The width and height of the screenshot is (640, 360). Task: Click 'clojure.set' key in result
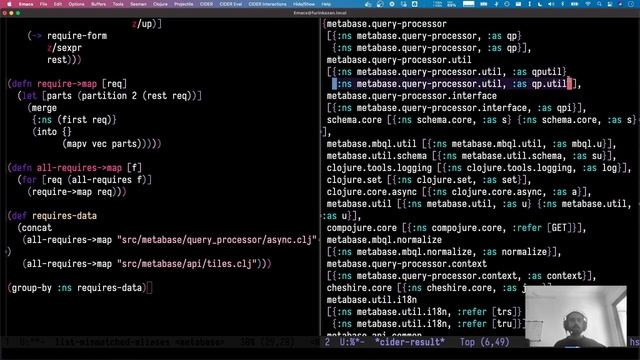point(354,180)
